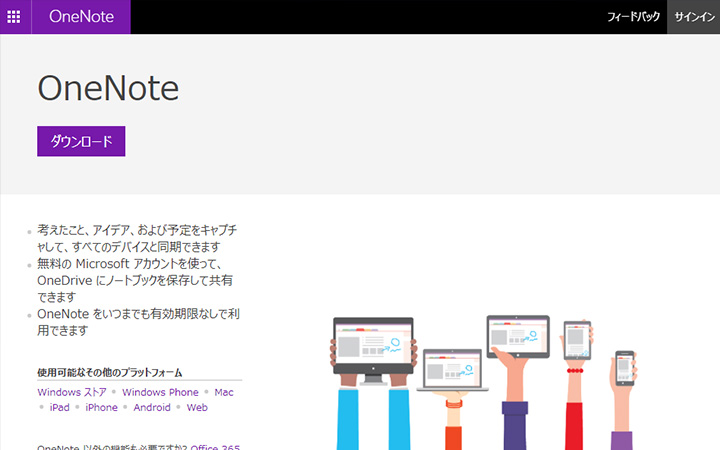Click the desktop monitor illustration

[373, 346]
